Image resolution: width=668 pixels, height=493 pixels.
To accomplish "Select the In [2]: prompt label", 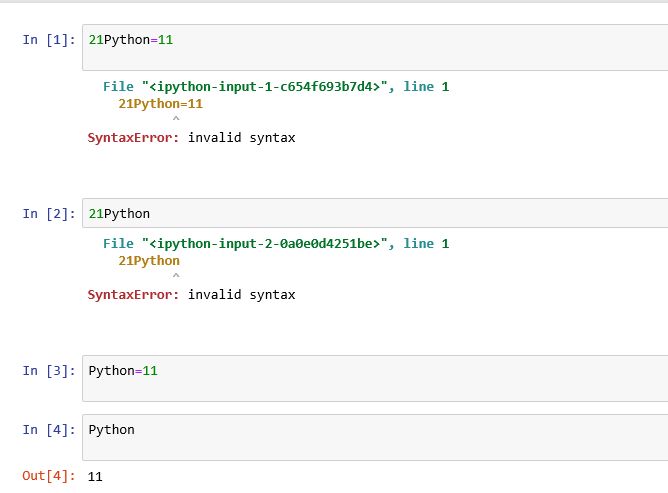I will 49,213.
